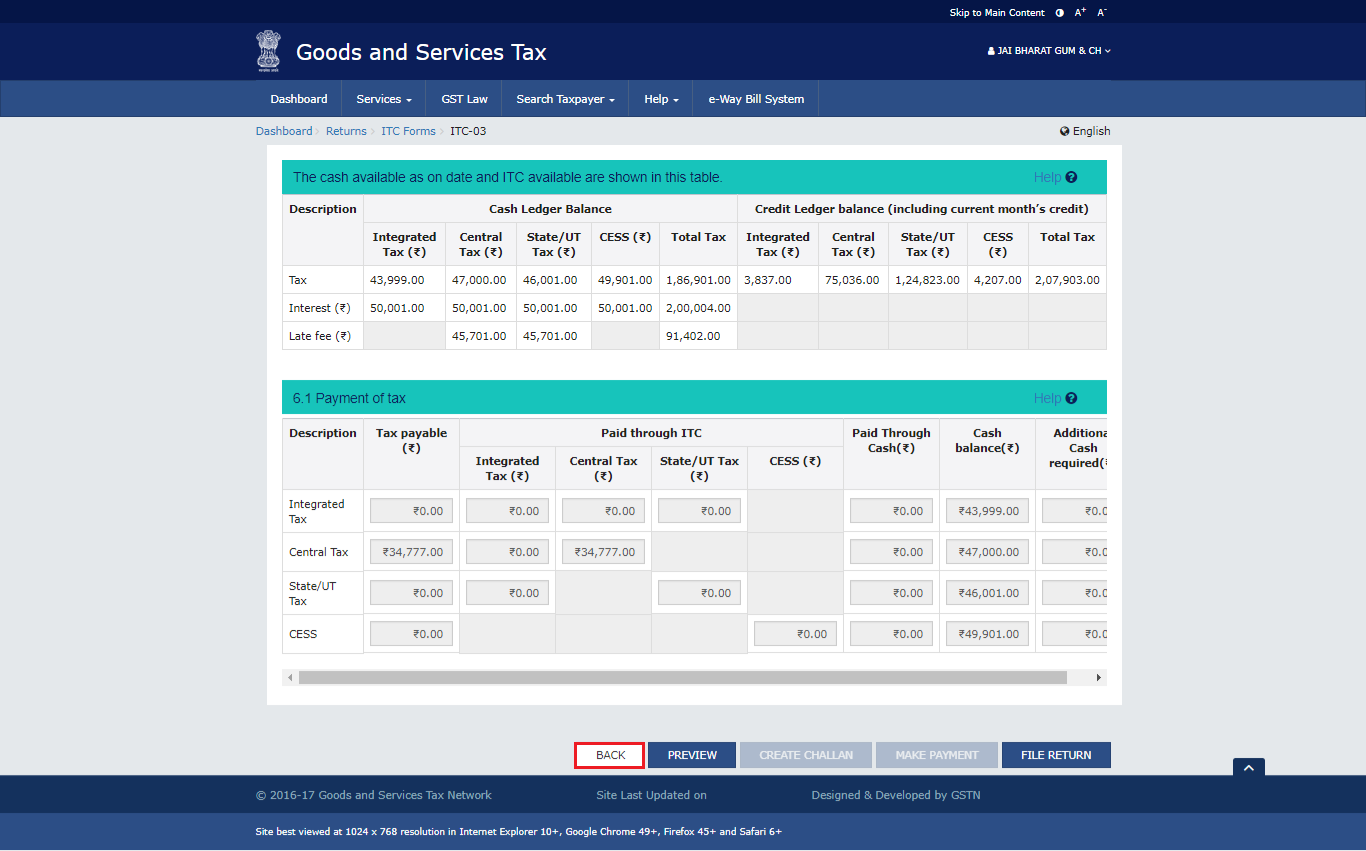This screenshot has width=1366, height=851.
Task: Open Help icon in 6.1 Payment of tax header
Action: (1071, 398)
